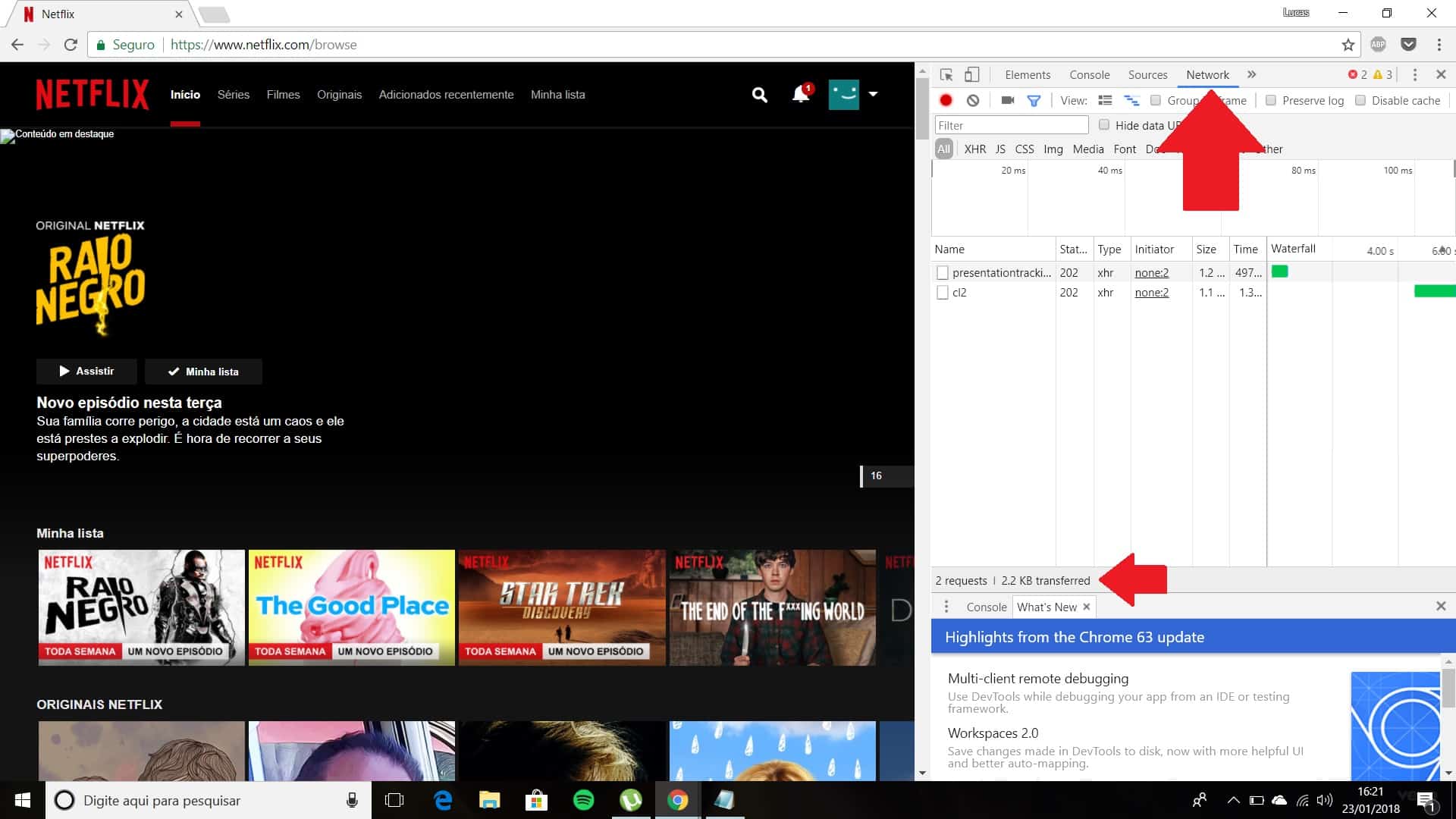Open none:2 initiator of cl2 request

(1151, 292)
